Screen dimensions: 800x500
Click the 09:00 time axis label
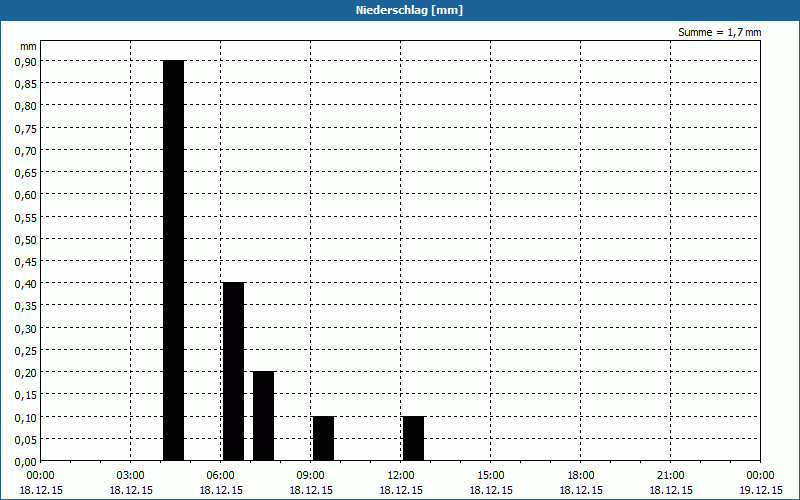311,476
